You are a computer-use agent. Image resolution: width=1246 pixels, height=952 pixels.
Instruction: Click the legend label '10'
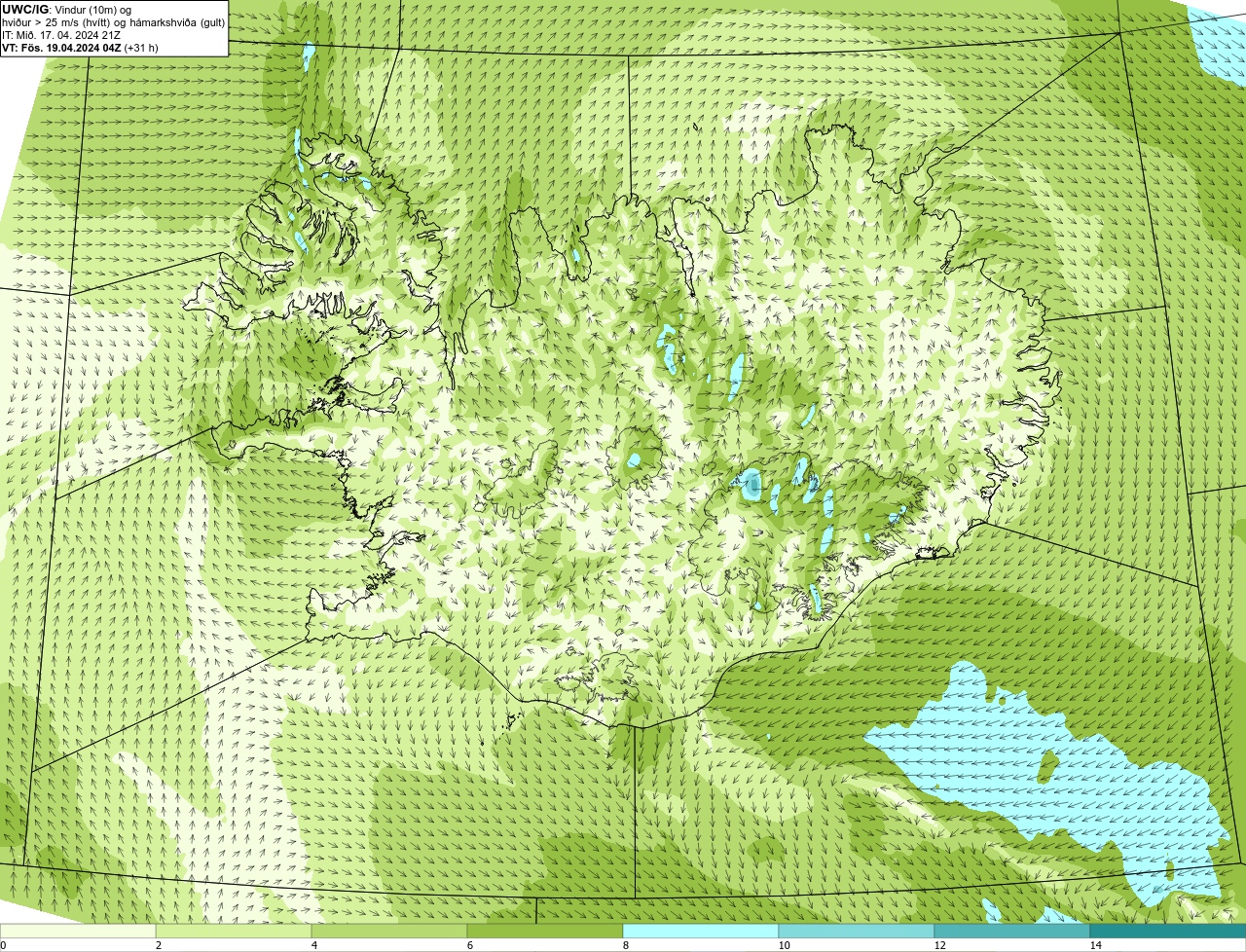pos(784,945)
